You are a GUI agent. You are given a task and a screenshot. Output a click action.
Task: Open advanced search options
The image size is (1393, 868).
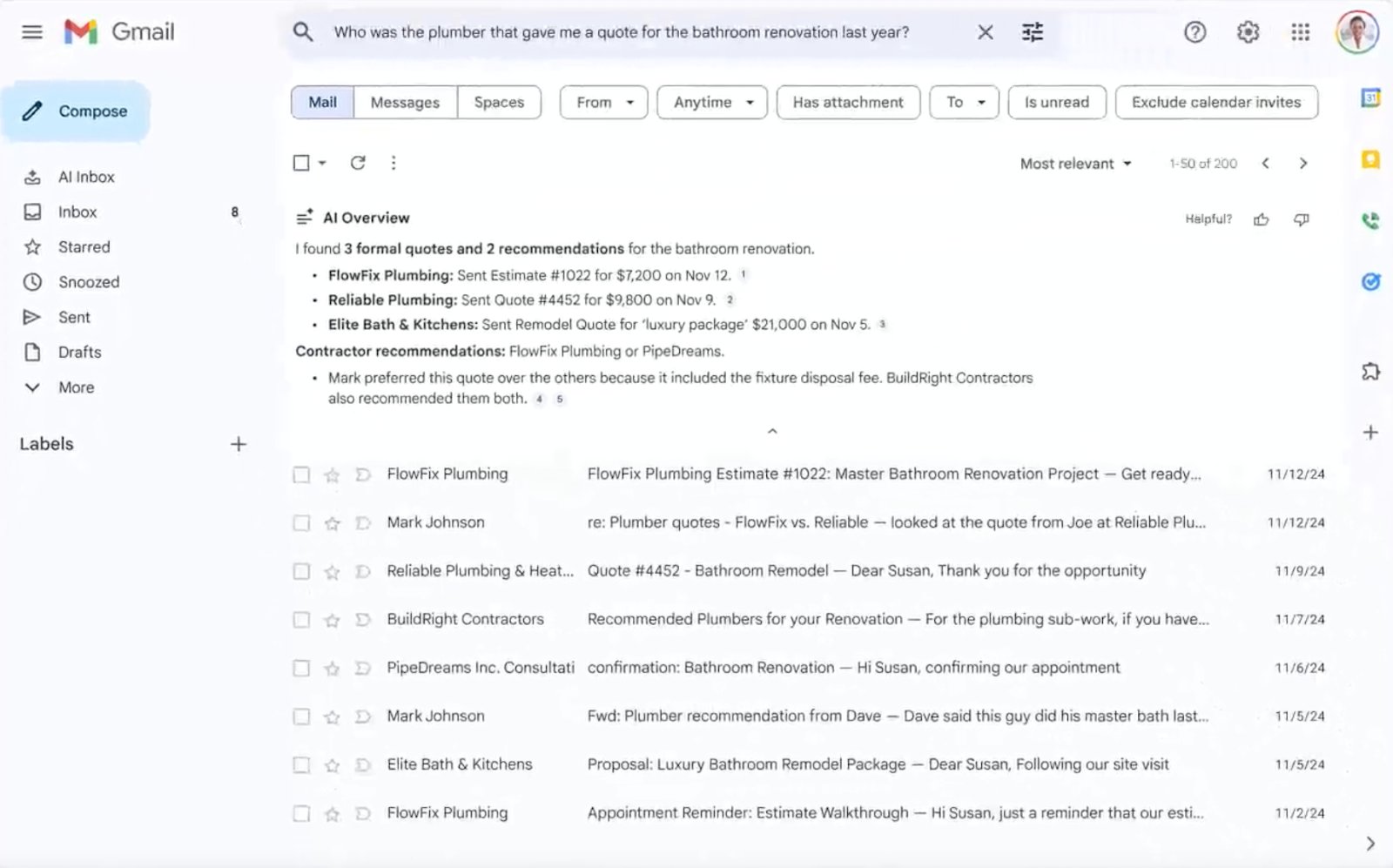coord(1032,31)
